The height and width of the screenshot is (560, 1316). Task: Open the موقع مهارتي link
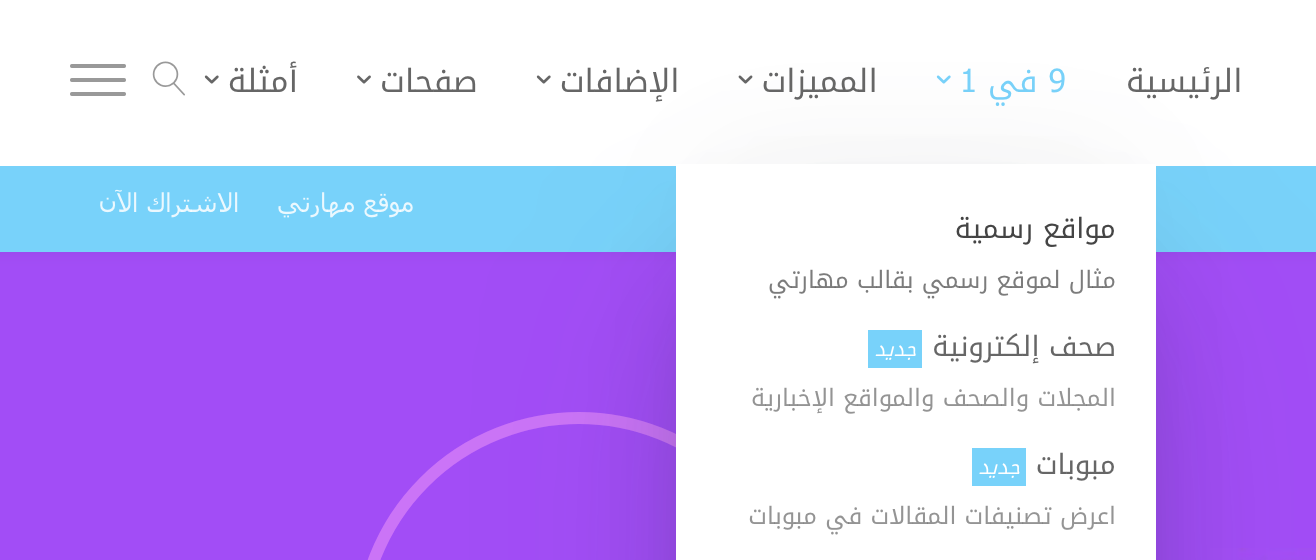tap(345, 204)
